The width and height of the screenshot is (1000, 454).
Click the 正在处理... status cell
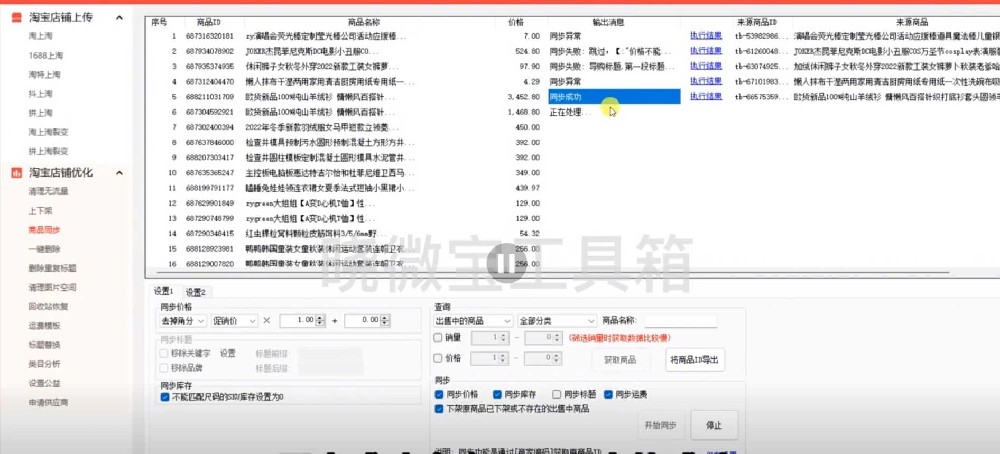coord(570,112)
